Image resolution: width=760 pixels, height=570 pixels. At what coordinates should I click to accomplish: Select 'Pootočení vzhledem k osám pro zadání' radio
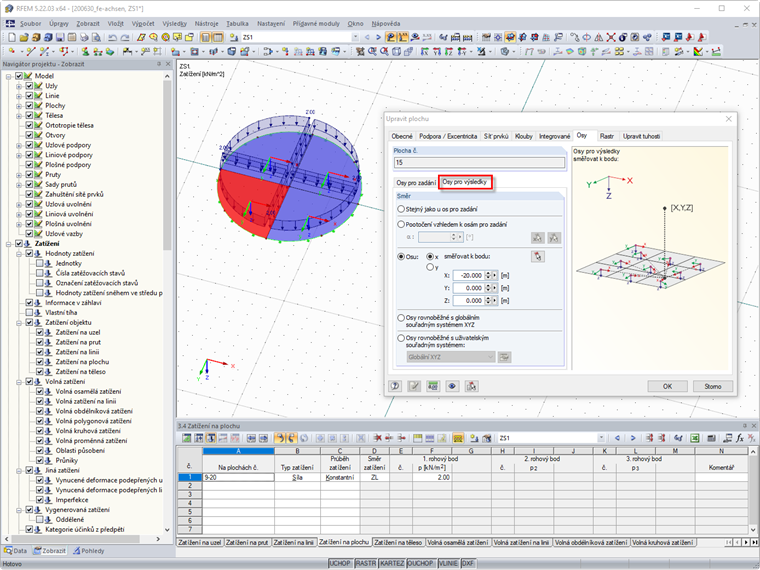pos(401,224)
